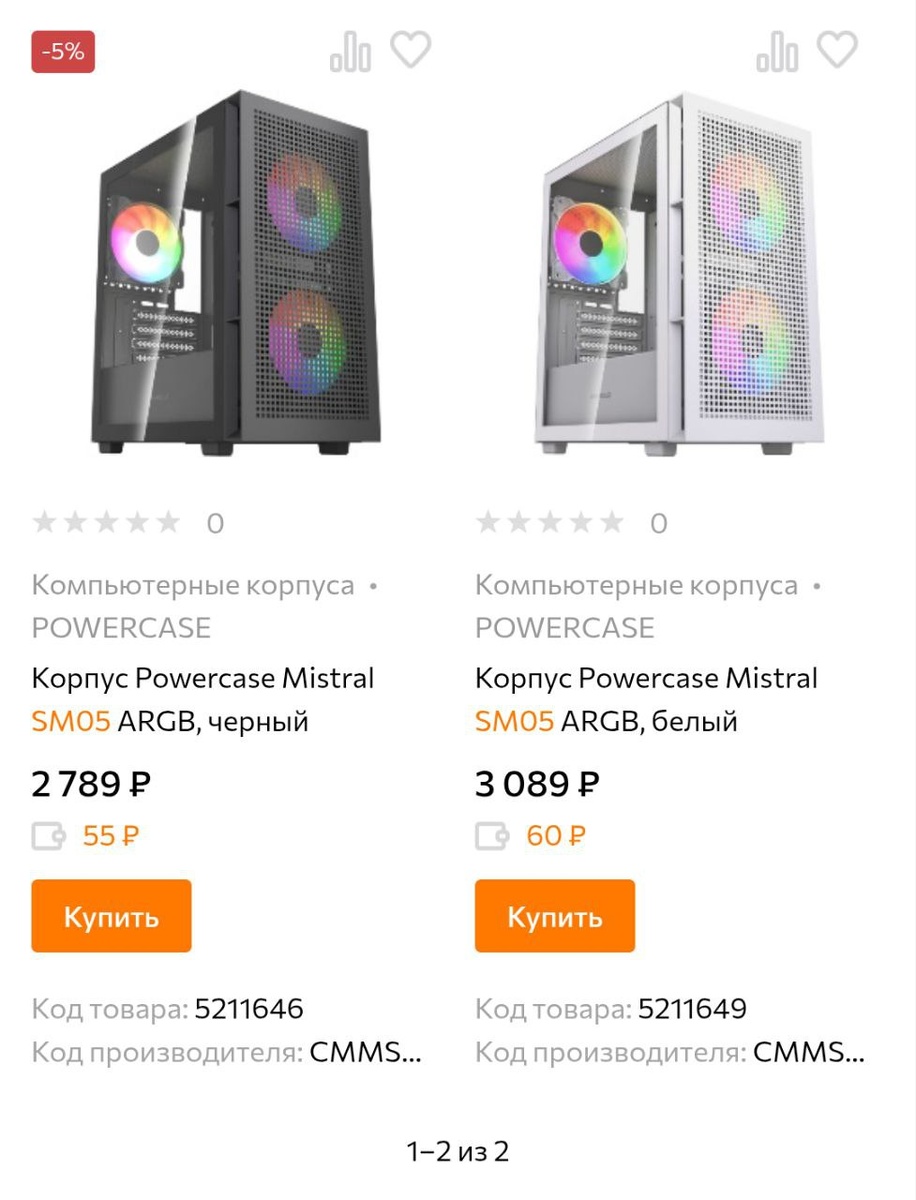The width and height of the screenshot is (916, 1200).
Task: Open Компьютерные корпуса category for white case
Action: tap(636, 585)
